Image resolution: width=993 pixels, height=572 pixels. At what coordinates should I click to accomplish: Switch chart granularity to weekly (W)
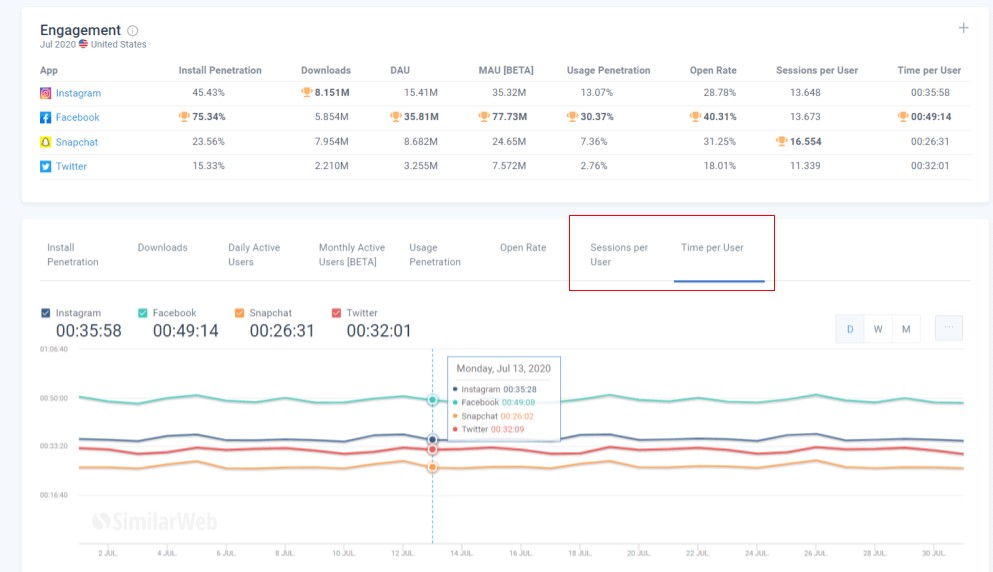[878, 329]
